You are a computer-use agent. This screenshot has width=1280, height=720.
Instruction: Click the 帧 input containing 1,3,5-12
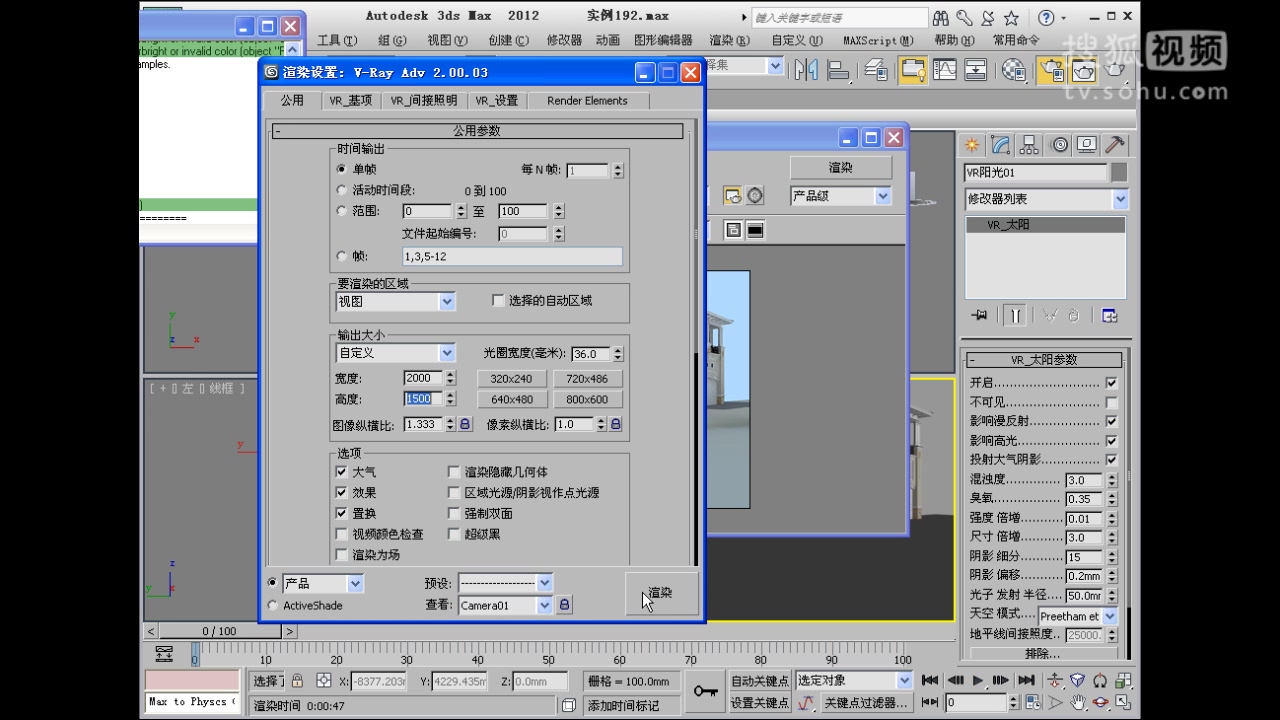click(x=512, y=256)
